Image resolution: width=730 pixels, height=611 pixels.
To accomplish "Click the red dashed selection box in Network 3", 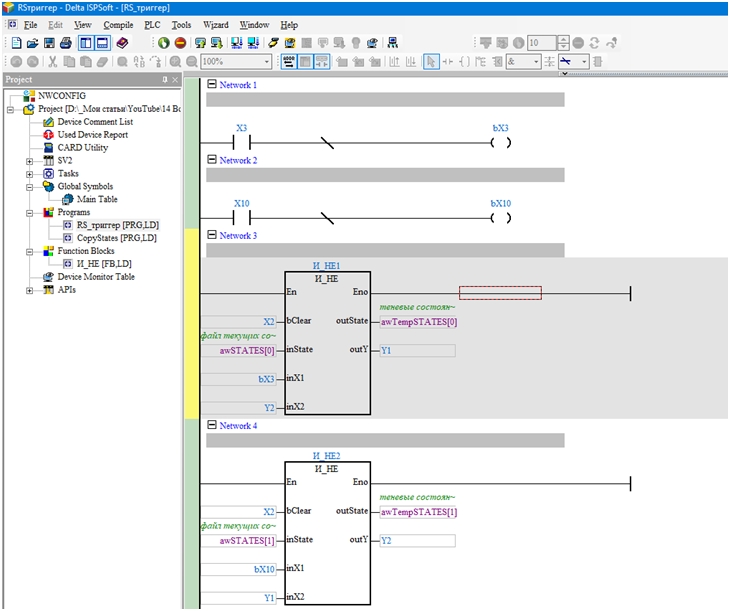I will 500,293.
